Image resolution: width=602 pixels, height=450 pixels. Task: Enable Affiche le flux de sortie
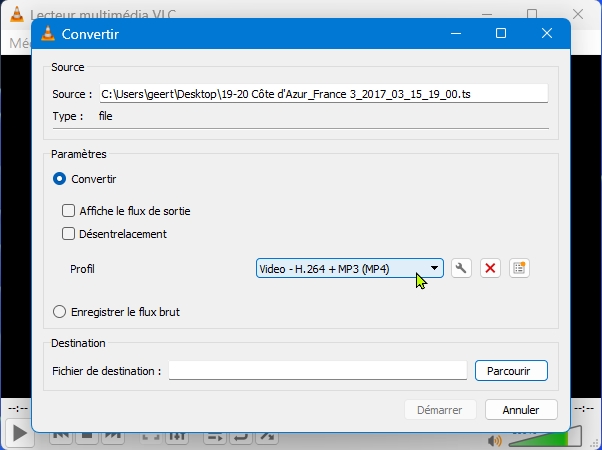pos(68,211)
